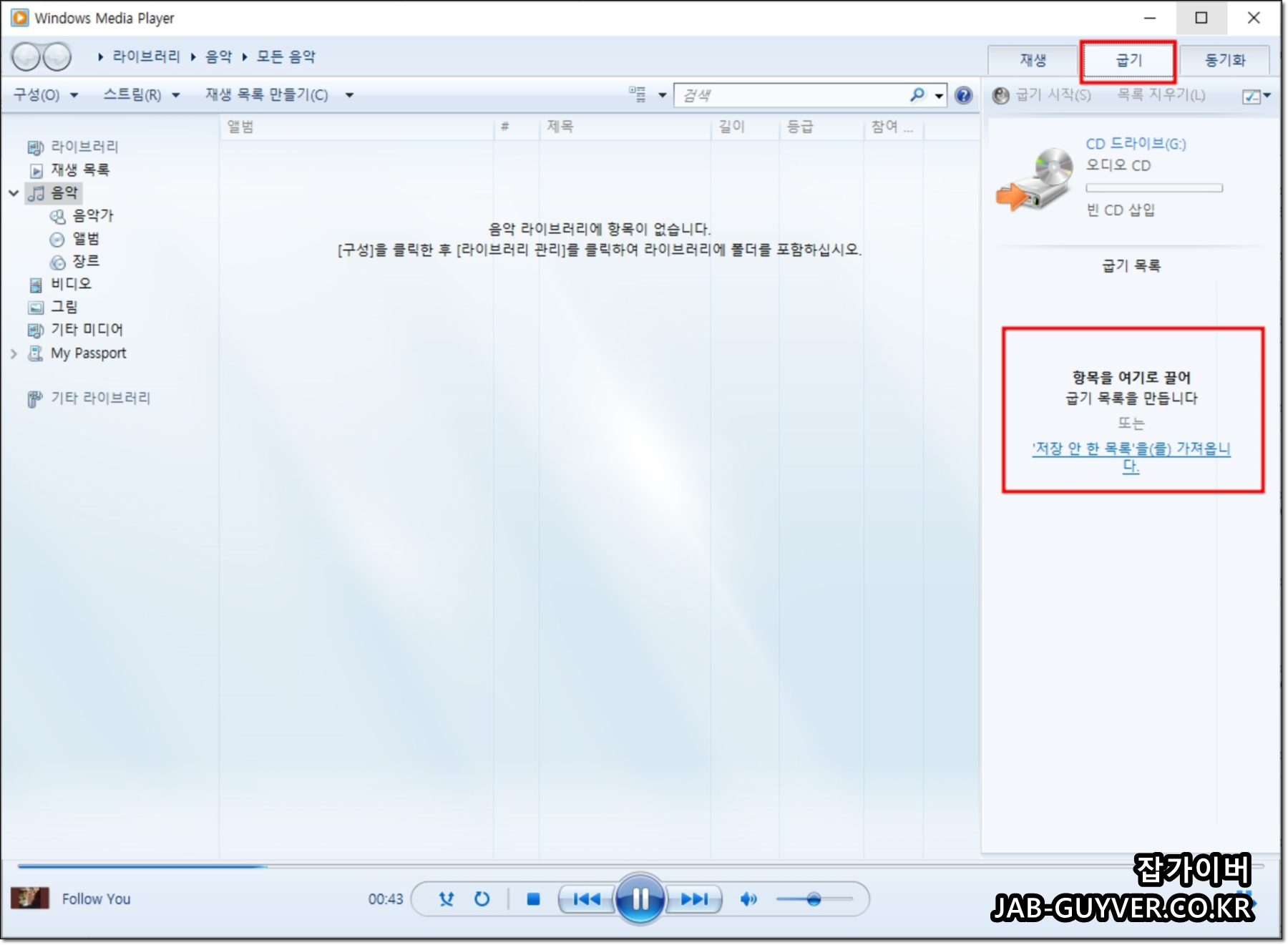Screen dimensions: 1288x945
Task: Open the view options dropdown arrow
Action: click(663, 95)
